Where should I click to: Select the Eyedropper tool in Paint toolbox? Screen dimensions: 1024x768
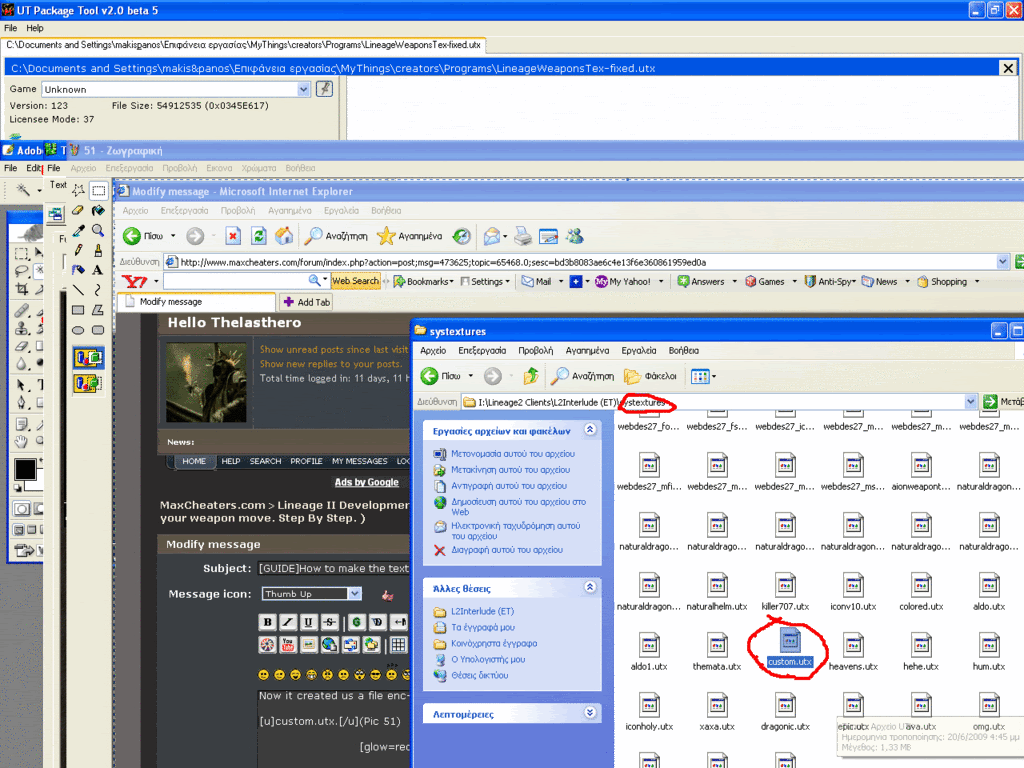pos(78,230)
